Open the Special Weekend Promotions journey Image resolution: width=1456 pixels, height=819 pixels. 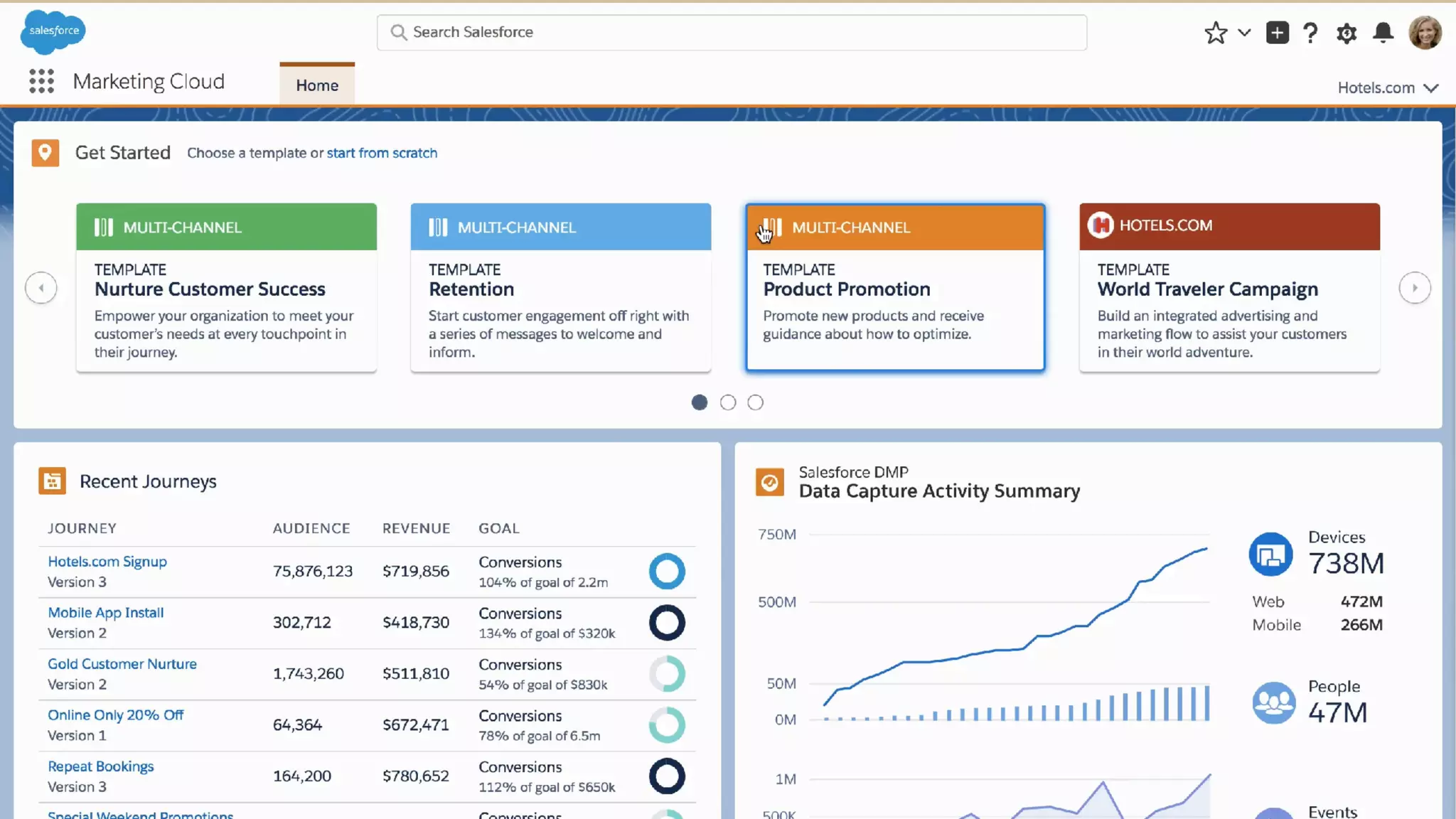pos(140,815)
